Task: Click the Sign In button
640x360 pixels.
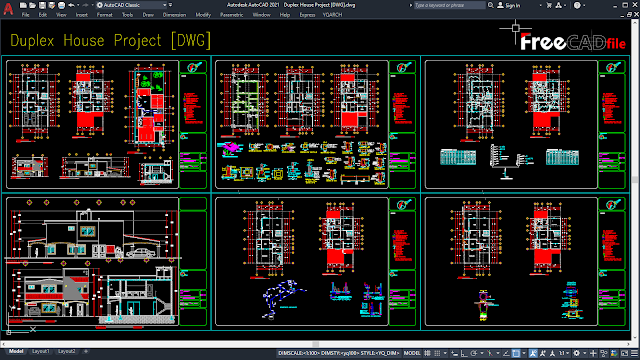Action: coord(509,5)
